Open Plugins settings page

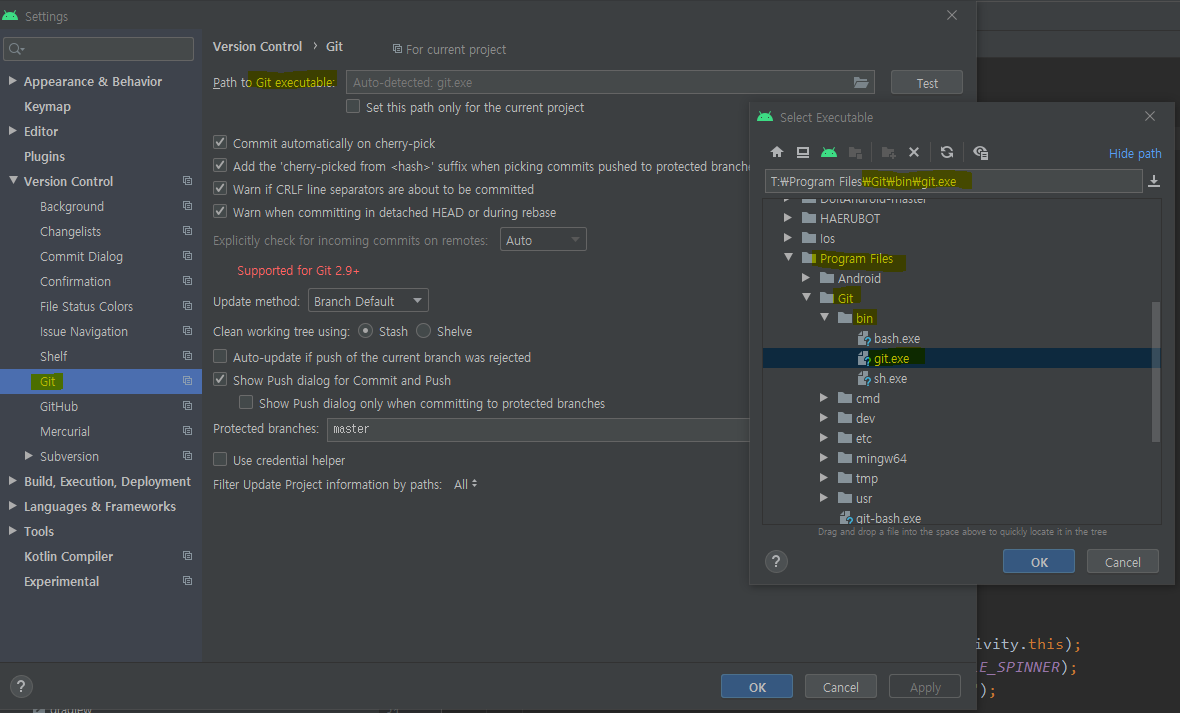pos(44,156)
